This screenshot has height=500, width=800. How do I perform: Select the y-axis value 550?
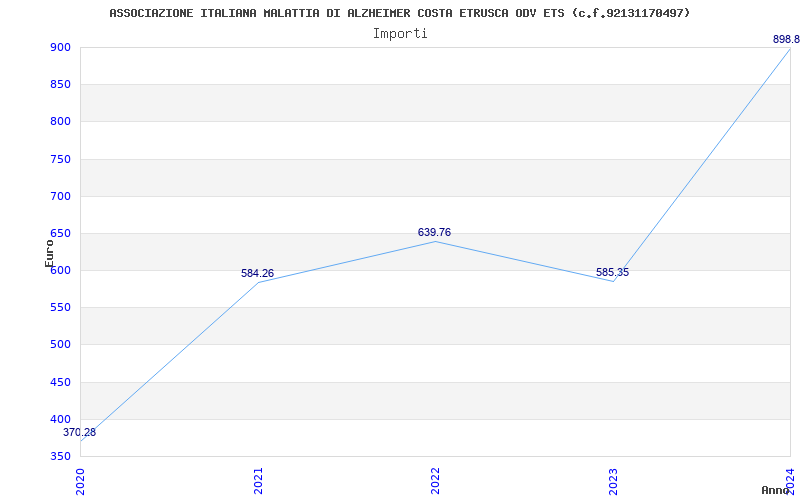(x=60, y=308)
